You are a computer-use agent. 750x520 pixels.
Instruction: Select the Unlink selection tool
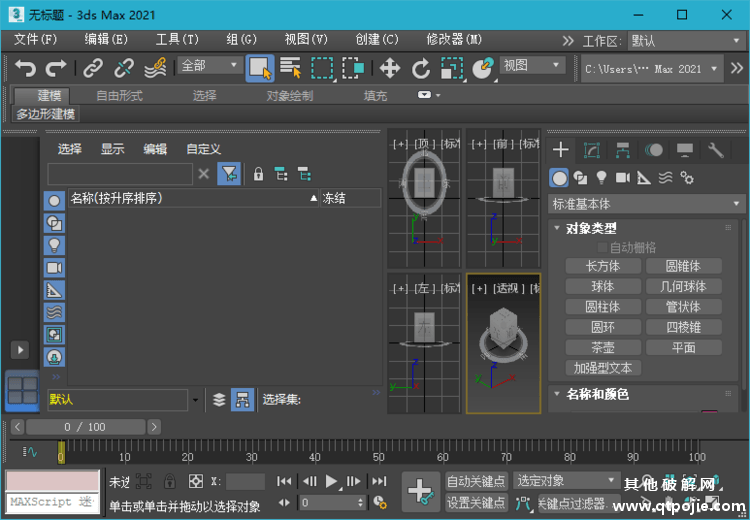pos(124,68)
